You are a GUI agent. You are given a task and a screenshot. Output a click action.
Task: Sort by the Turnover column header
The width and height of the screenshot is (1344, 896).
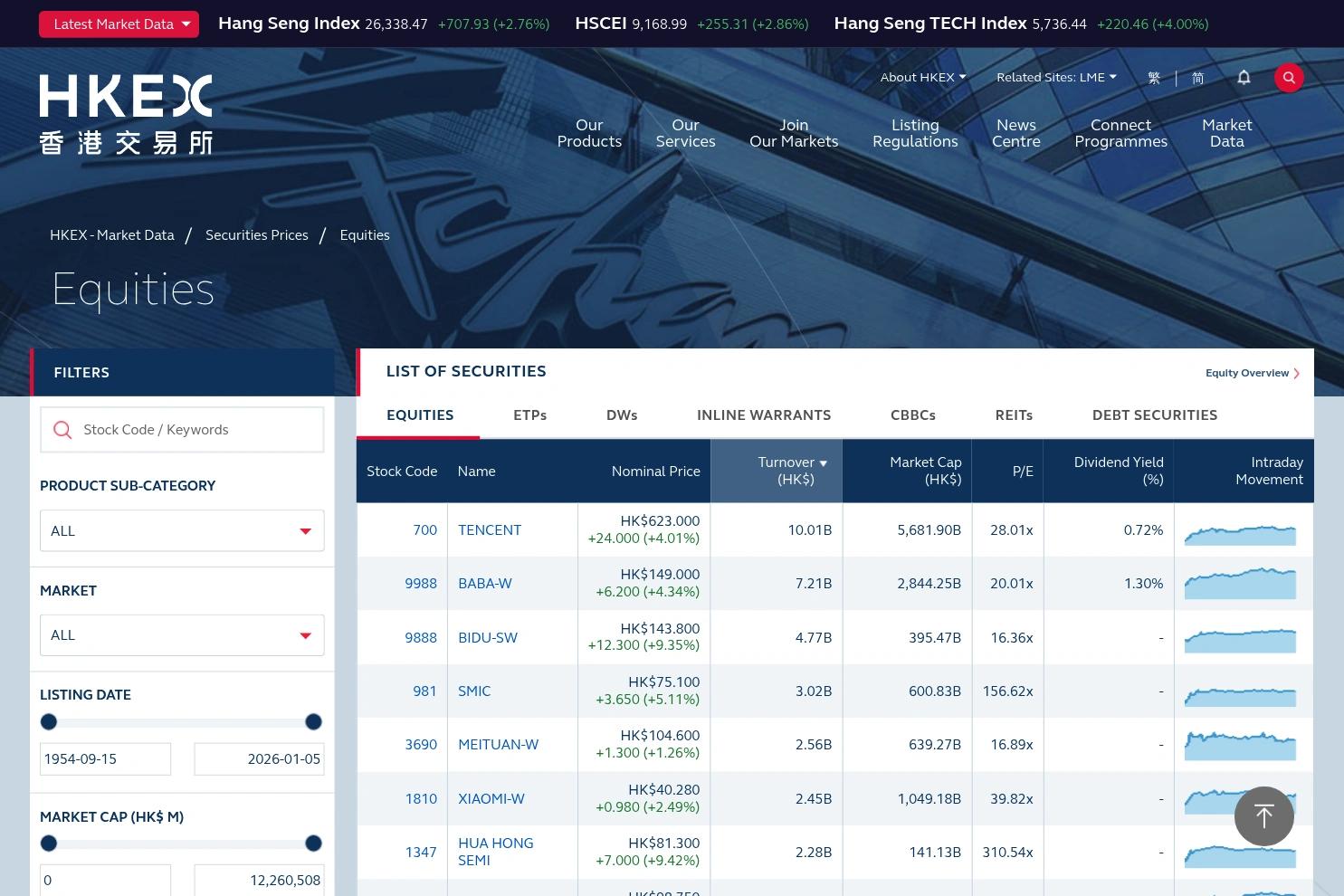click(x=786, y=471)
